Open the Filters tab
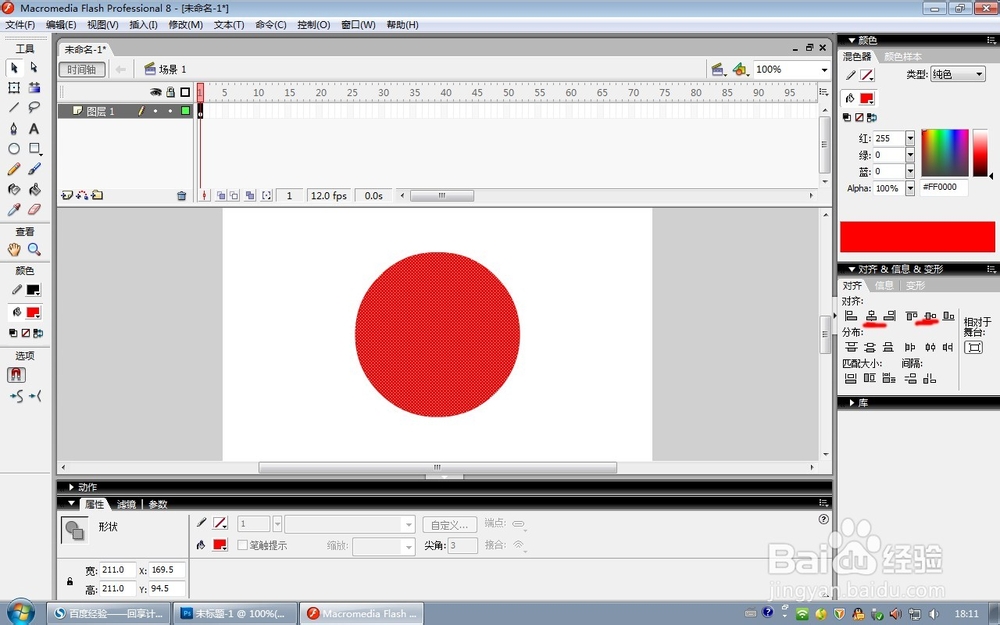 [126, 504]
